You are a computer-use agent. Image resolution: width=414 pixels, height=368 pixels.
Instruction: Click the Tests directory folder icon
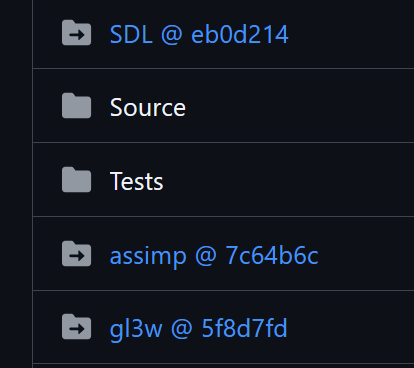tap(76, 180)
